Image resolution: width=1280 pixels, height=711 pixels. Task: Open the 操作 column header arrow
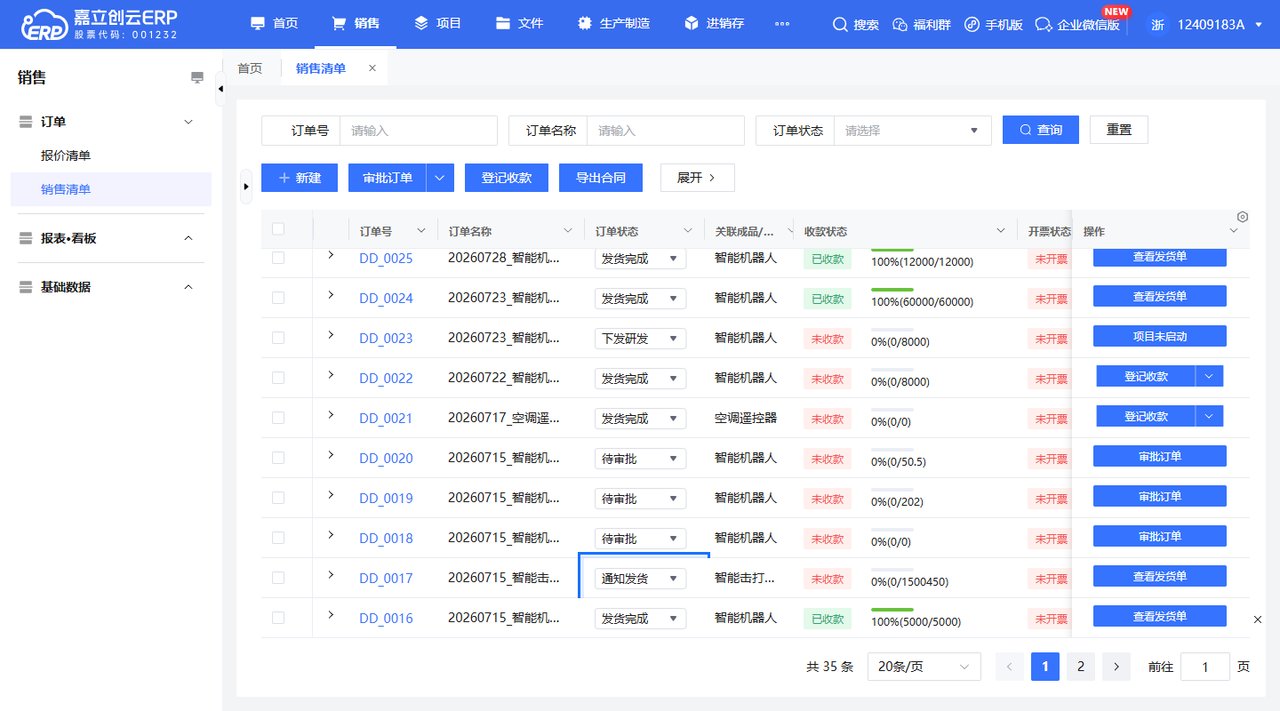[1233, 231]
